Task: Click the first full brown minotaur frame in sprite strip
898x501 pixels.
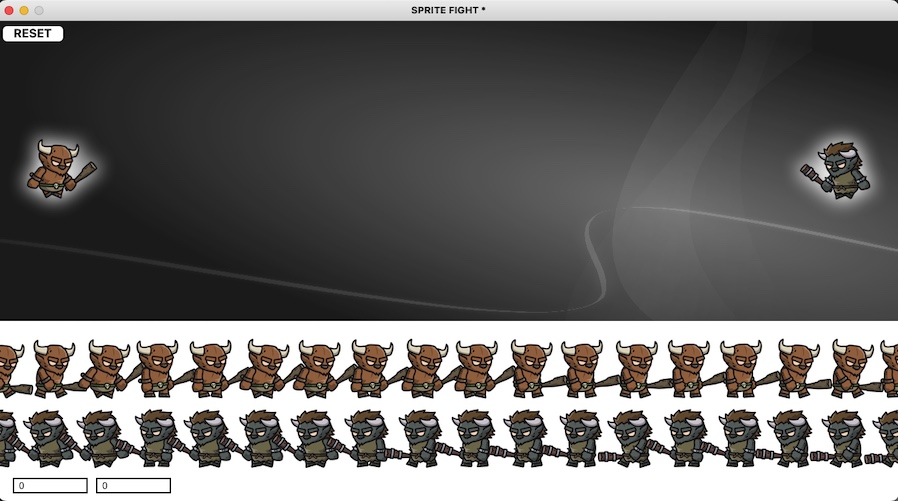Action: (x=52, y=368)
